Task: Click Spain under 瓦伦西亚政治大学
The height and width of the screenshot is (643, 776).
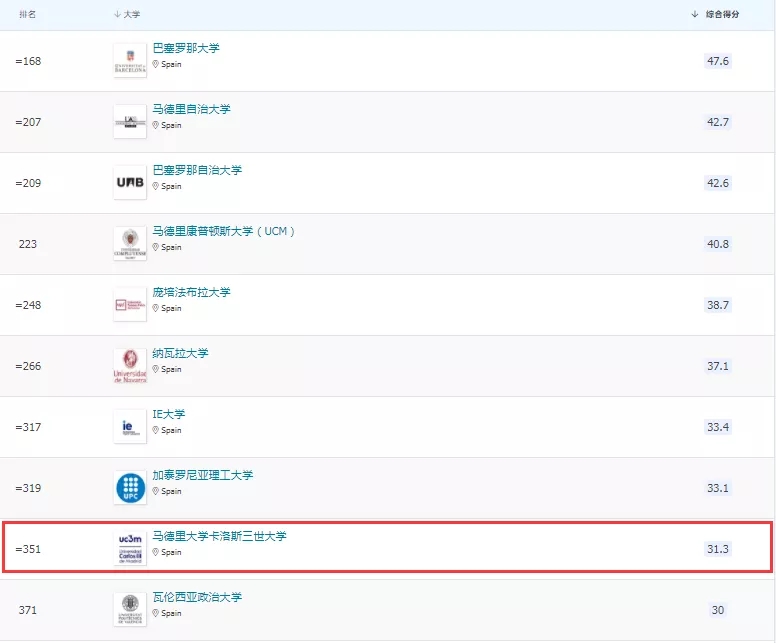Action: coord(171,613)
